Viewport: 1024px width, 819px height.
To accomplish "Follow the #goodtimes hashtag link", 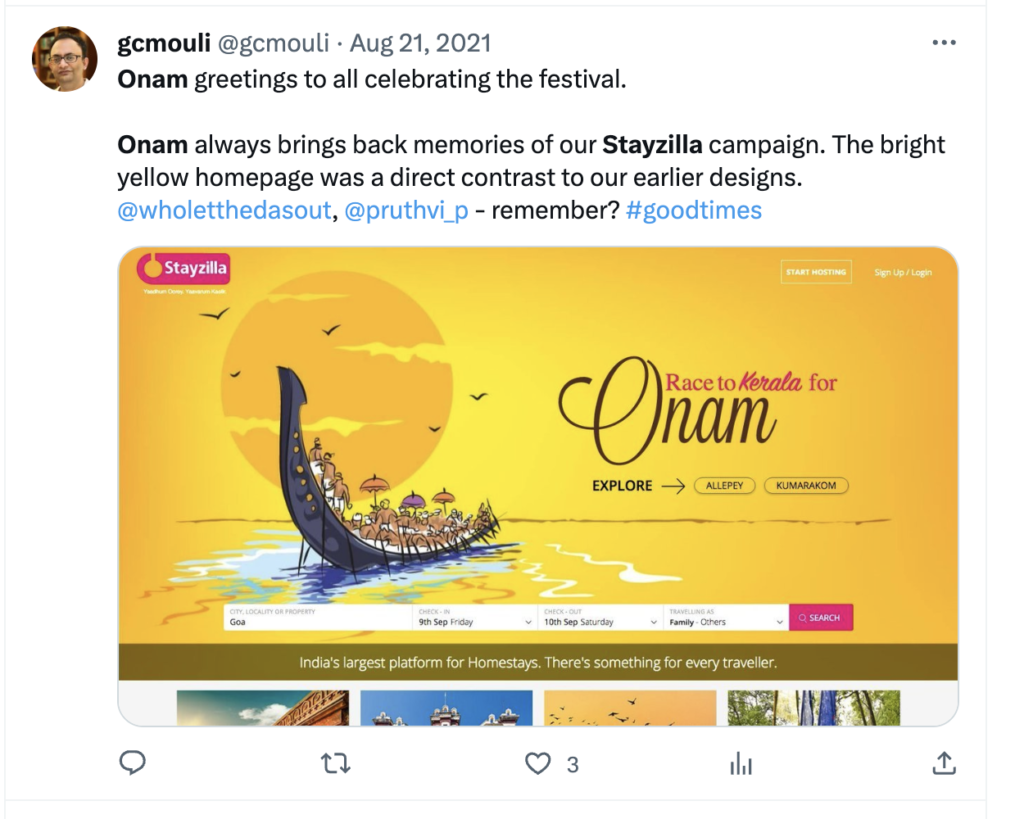I will pos(693,211).
